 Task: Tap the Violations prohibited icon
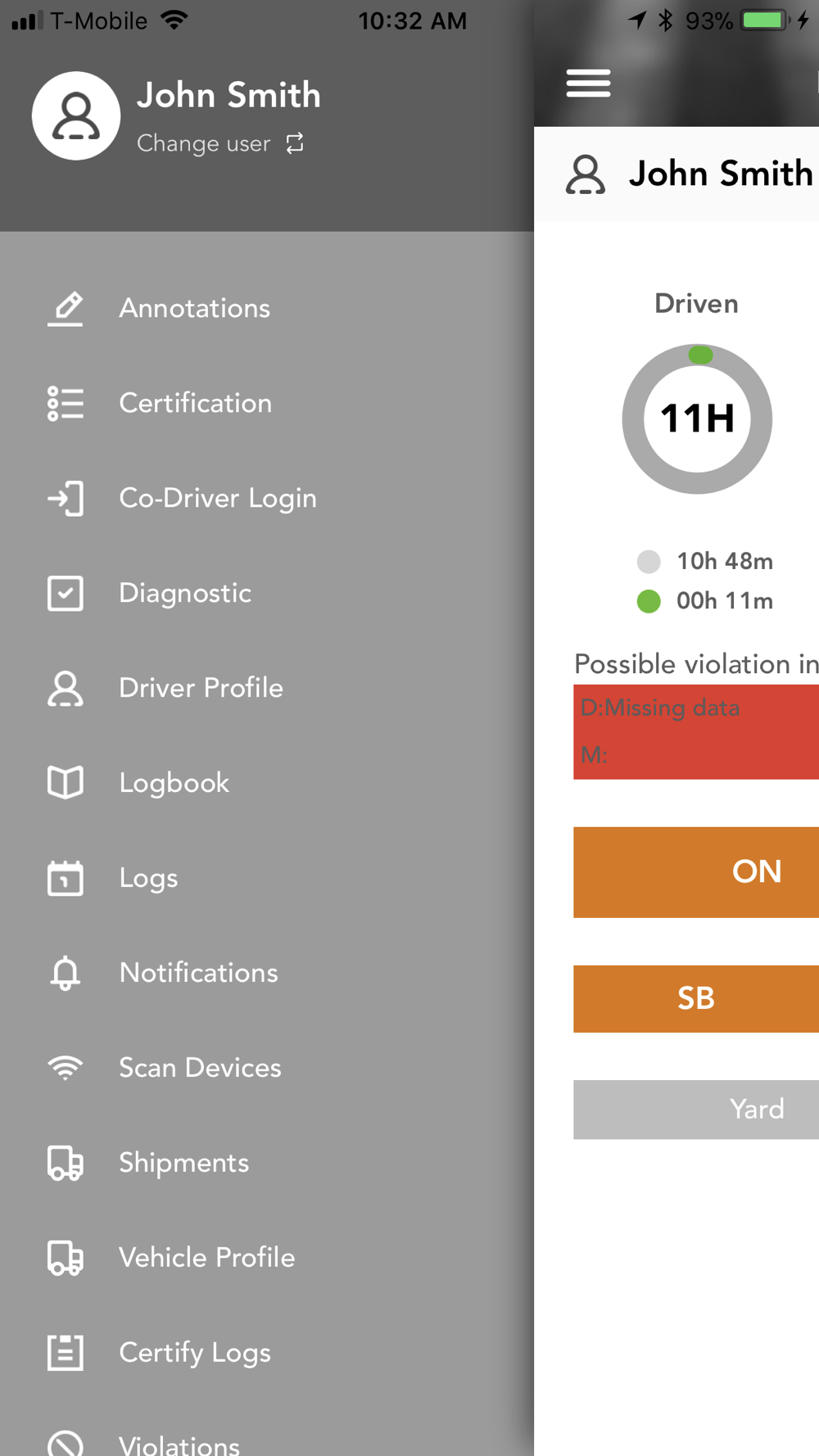[x=65, y=1445]
